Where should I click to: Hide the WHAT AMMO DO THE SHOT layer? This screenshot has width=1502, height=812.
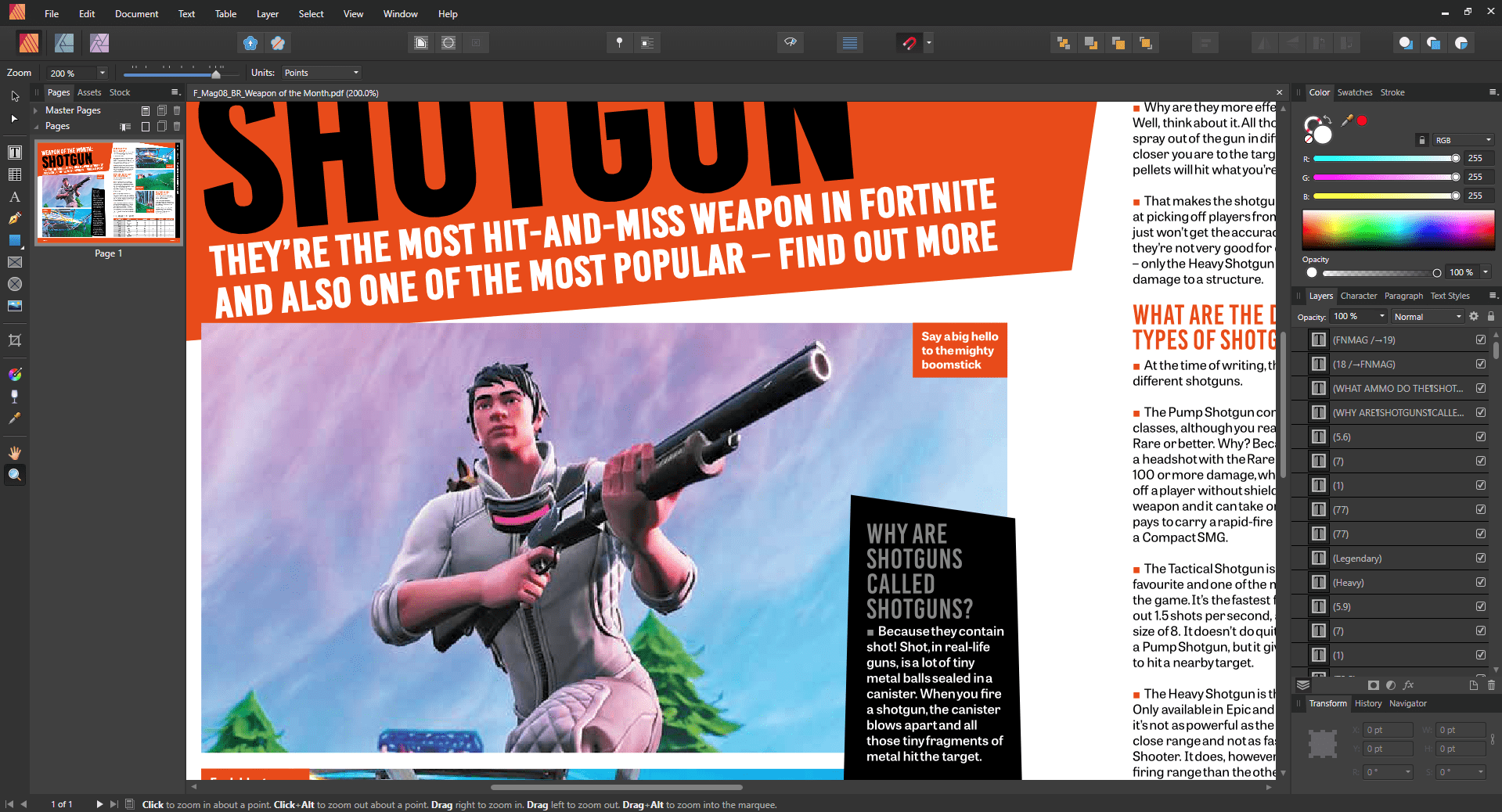[x=1481, y=388]
